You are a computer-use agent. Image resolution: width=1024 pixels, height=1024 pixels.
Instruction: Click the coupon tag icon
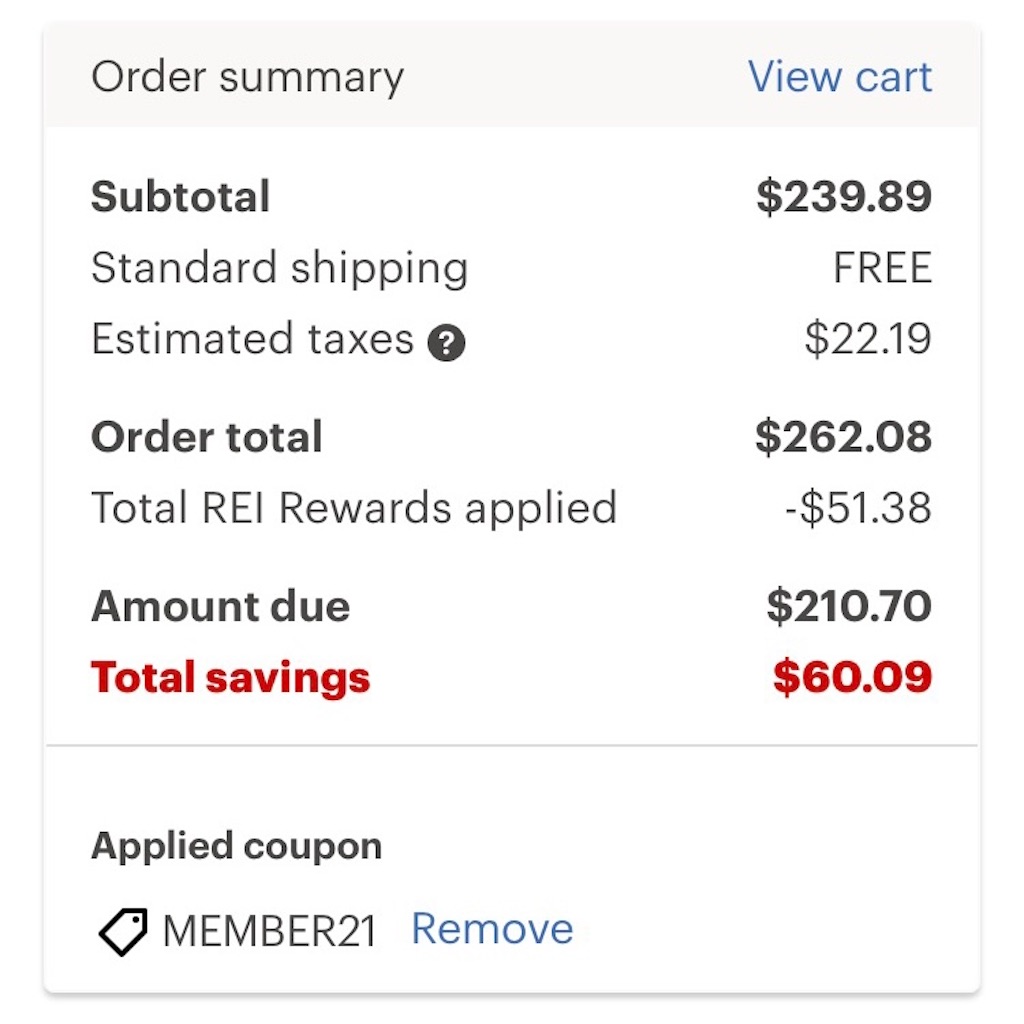[x=123, y=931]
